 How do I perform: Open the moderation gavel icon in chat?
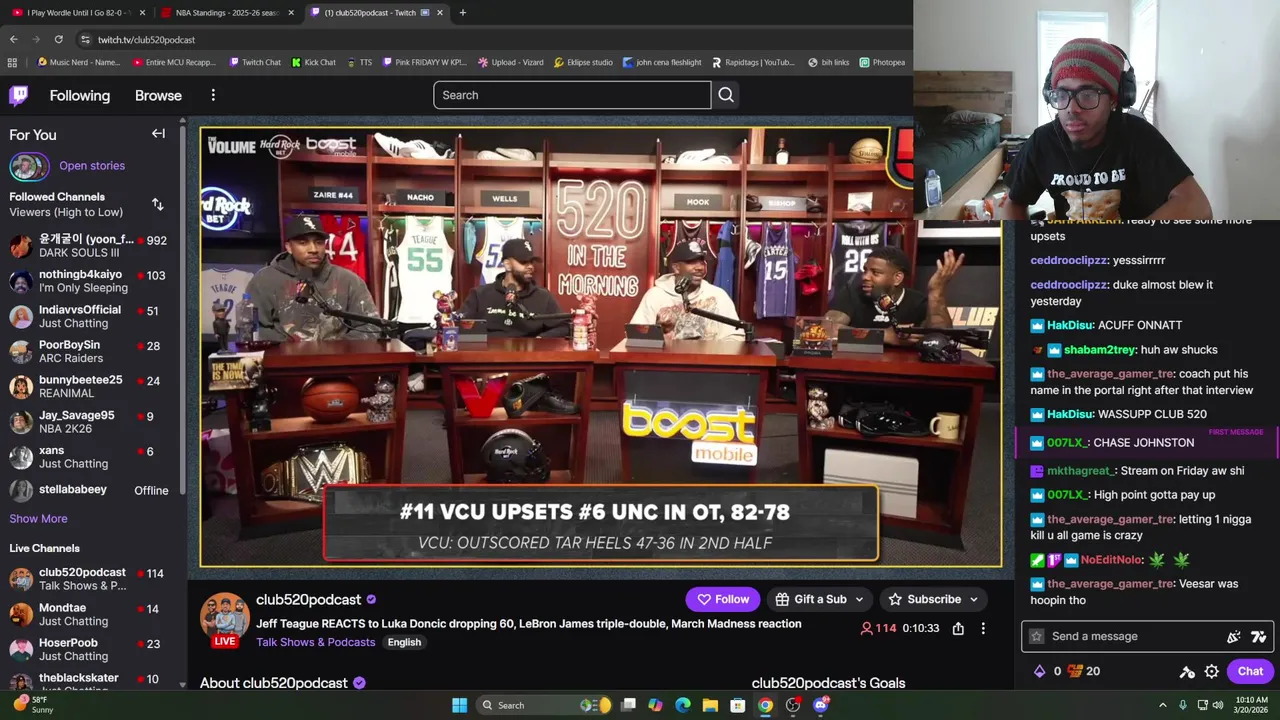click(x=1187, y=671)
